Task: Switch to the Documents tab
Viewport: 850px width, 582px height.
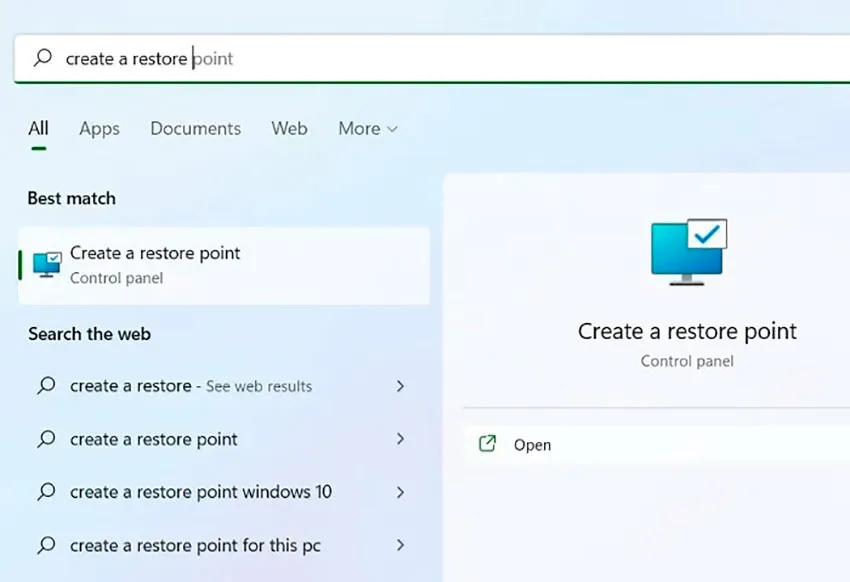Action: tap(196, 128)
